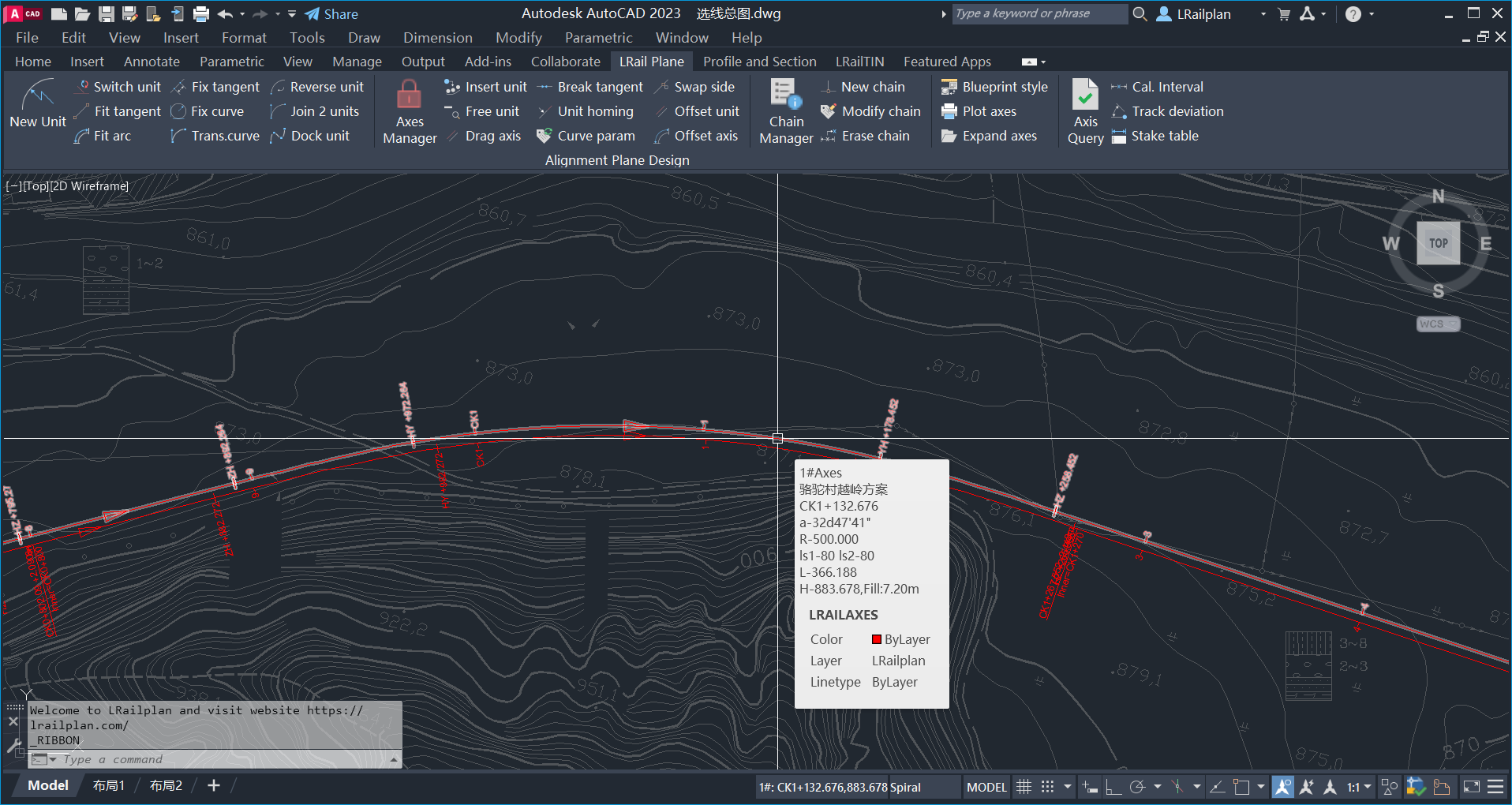This screenshot has height=805, width=1512.
Task: Toggle dynamic input in status bar
Action: (1090, 787)
